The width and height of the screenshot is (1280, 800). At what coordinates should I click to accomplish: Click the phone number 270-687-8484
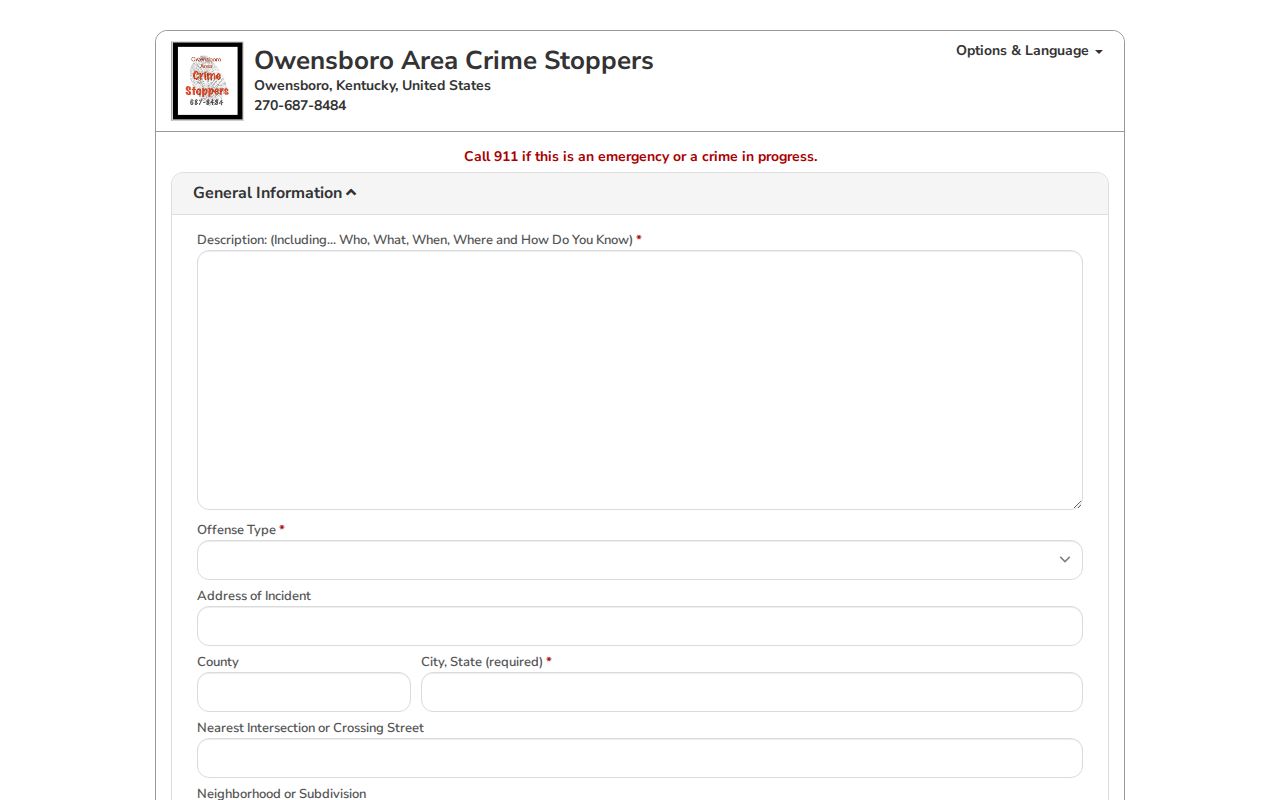[300, 105]
